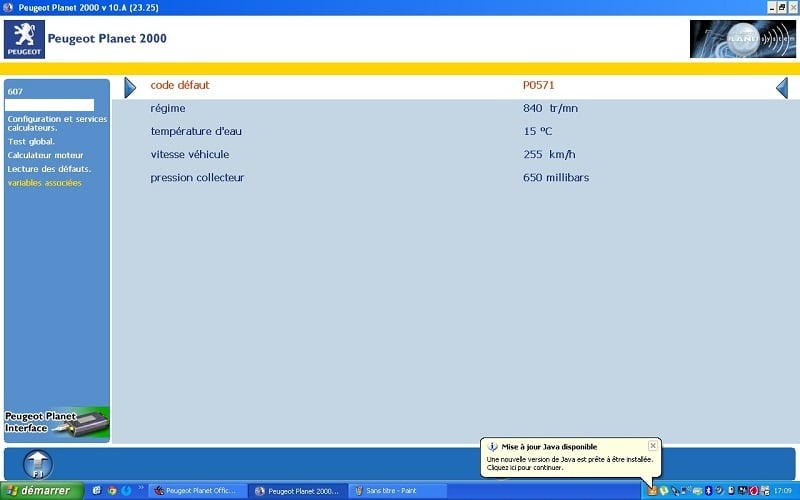Click the title bar application icon
This screenshot has height=500, width=800.
(8, 8)
